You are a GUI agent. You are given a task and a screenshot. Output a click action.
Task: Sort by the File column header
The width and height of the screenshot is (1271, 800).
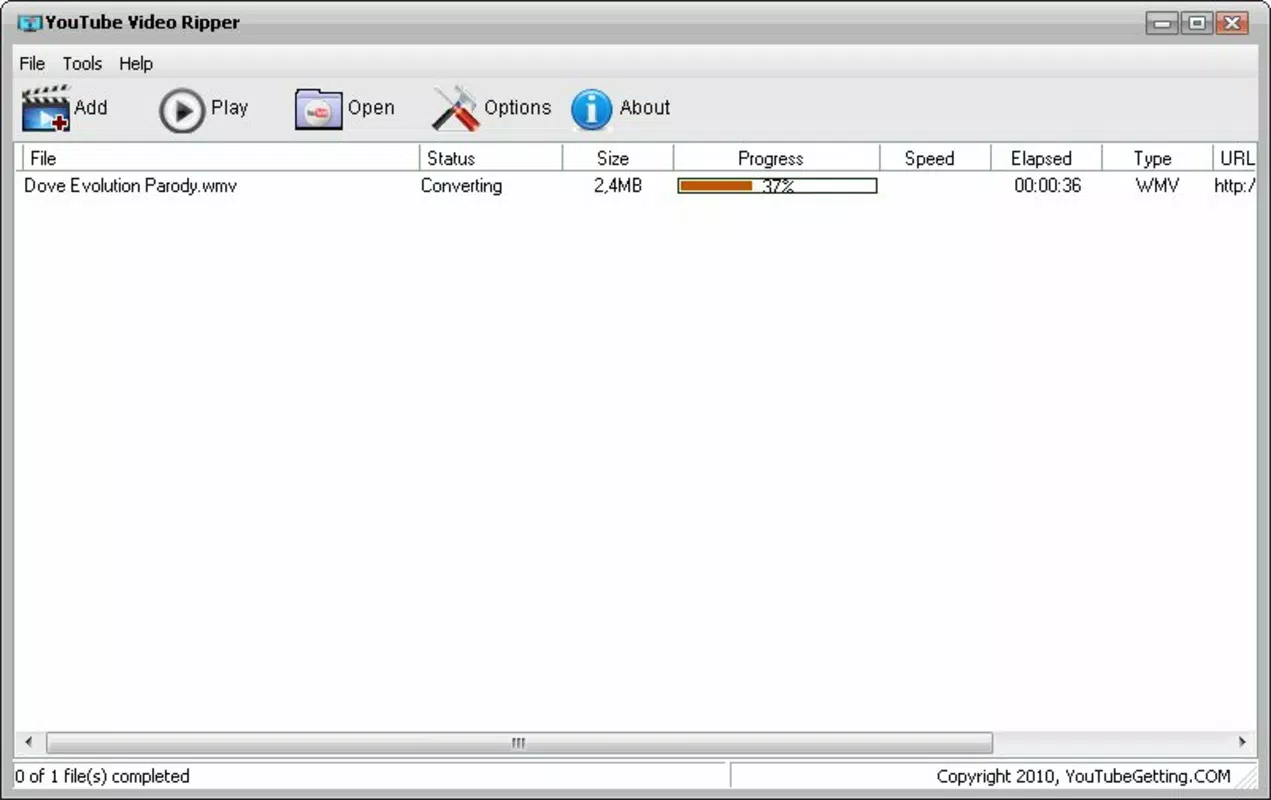[220, 158]
